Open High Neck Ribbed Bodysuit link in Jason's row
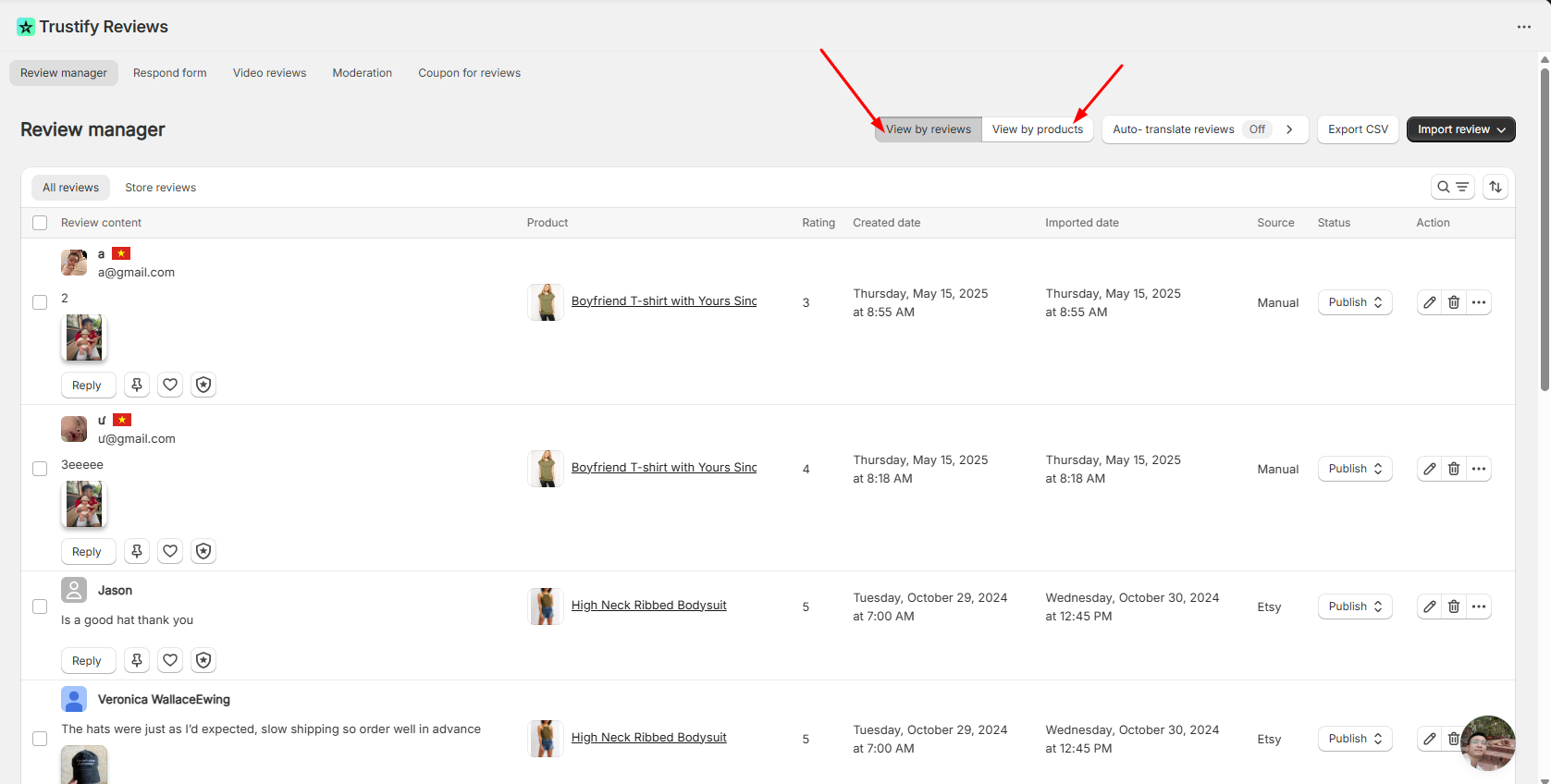Screen dimensions: 1551x784 [x=649, y=606]
